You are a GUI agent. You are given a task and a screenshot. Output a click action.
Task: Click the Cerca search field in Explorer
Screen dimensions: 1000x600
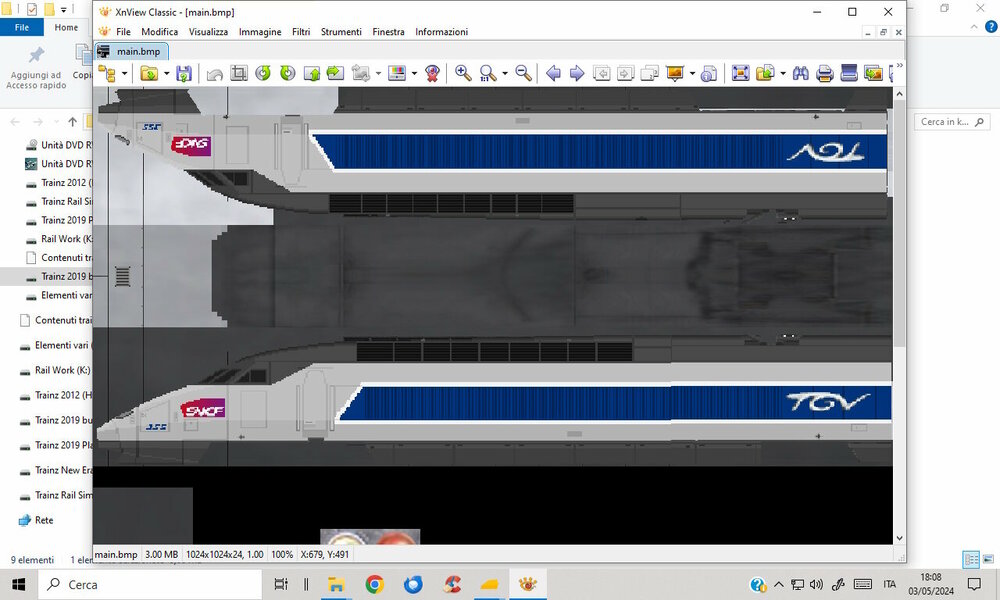[953, 122]
